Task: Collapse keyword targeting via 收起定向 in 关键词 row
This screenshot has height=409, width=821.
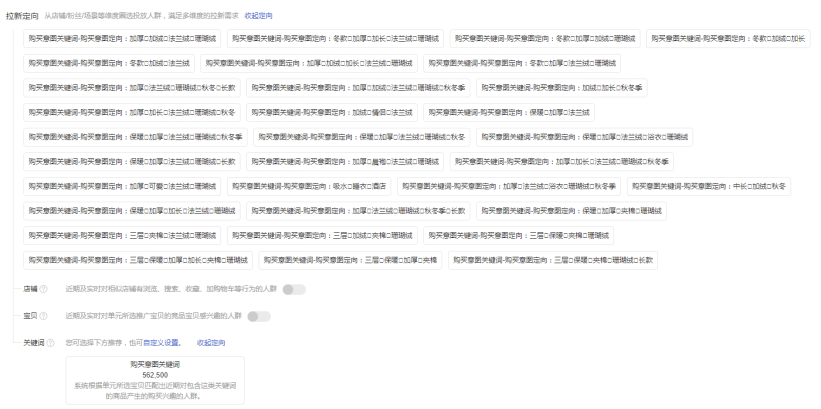Action: (211, 343)
